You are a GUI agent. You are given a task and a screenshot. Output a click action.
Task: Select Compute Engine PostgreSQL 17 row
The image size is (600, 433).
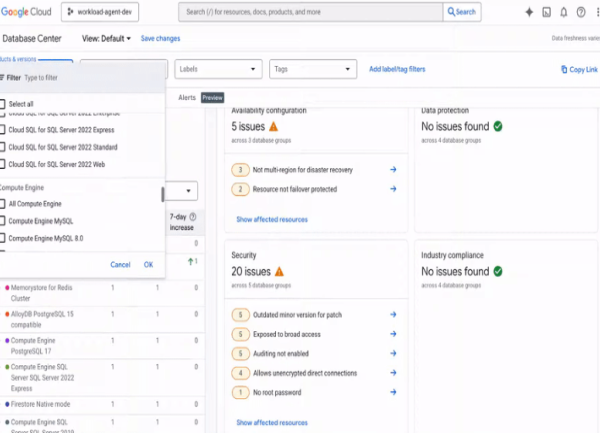(x=102, y=346)
